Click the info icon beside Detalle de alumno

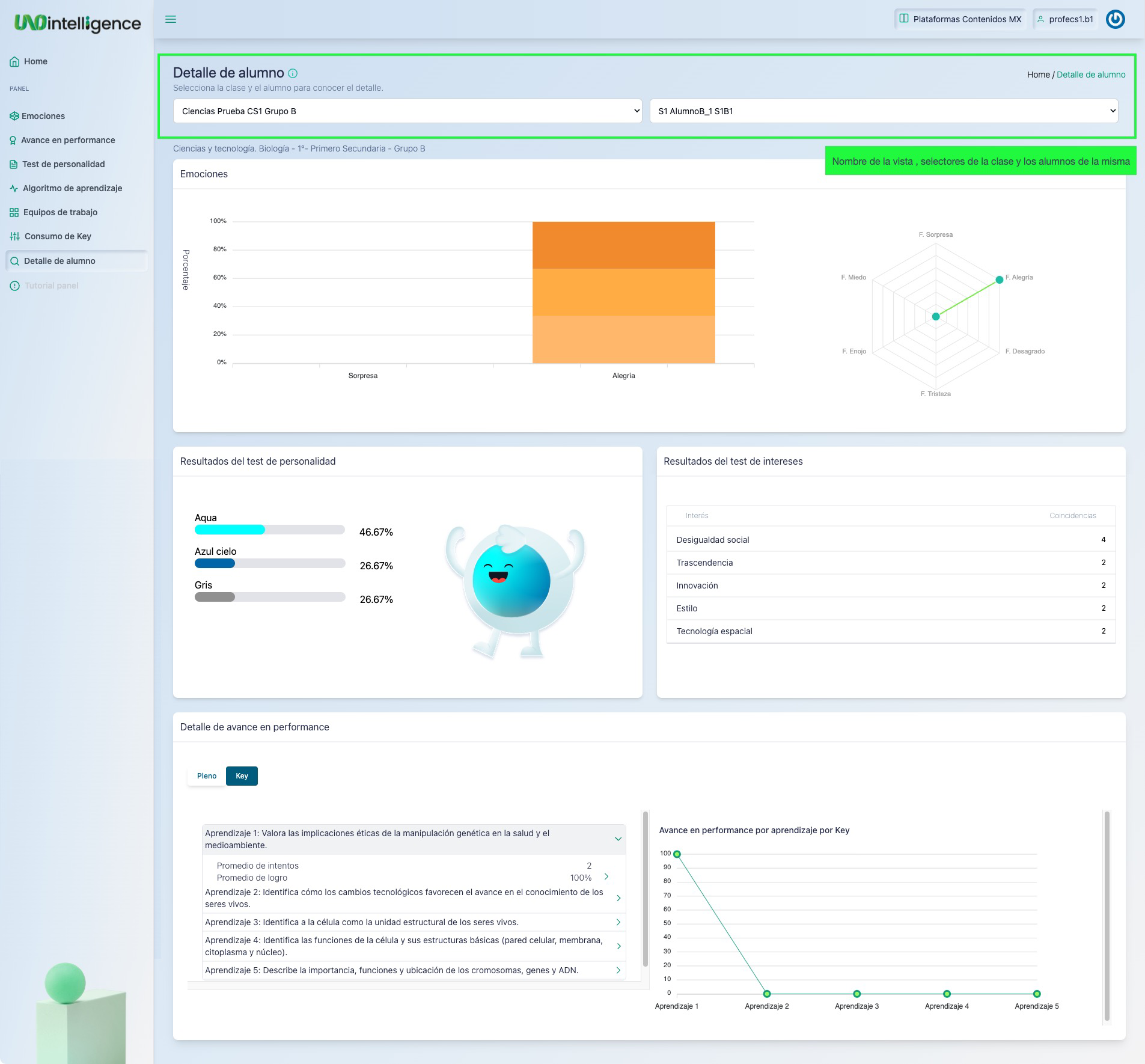(x=293, y=73)
